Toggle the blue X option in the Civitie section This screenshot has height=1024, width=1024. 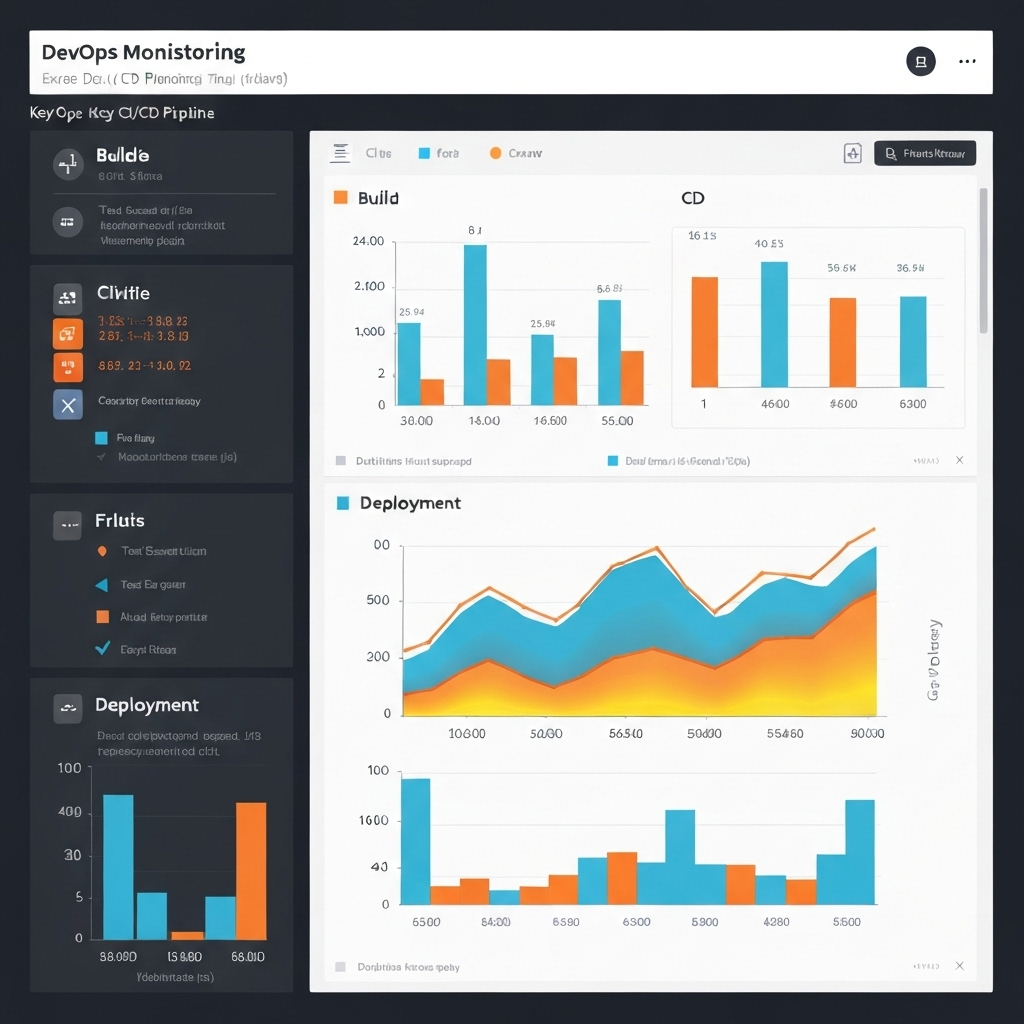66,404
